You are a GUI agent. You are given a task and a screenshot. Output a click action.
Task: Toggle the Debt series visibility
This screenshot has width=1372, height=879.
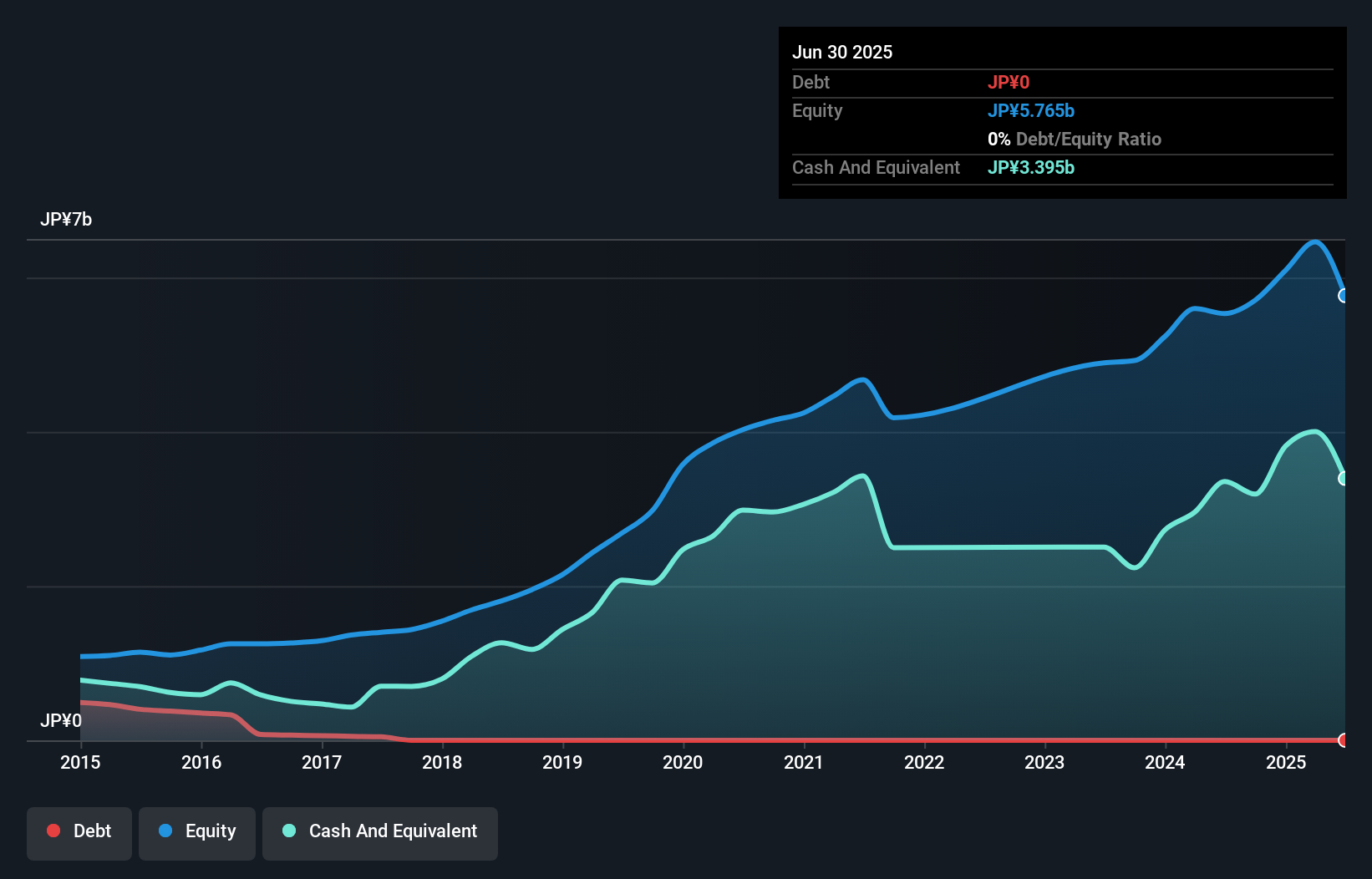click(79, 832)
